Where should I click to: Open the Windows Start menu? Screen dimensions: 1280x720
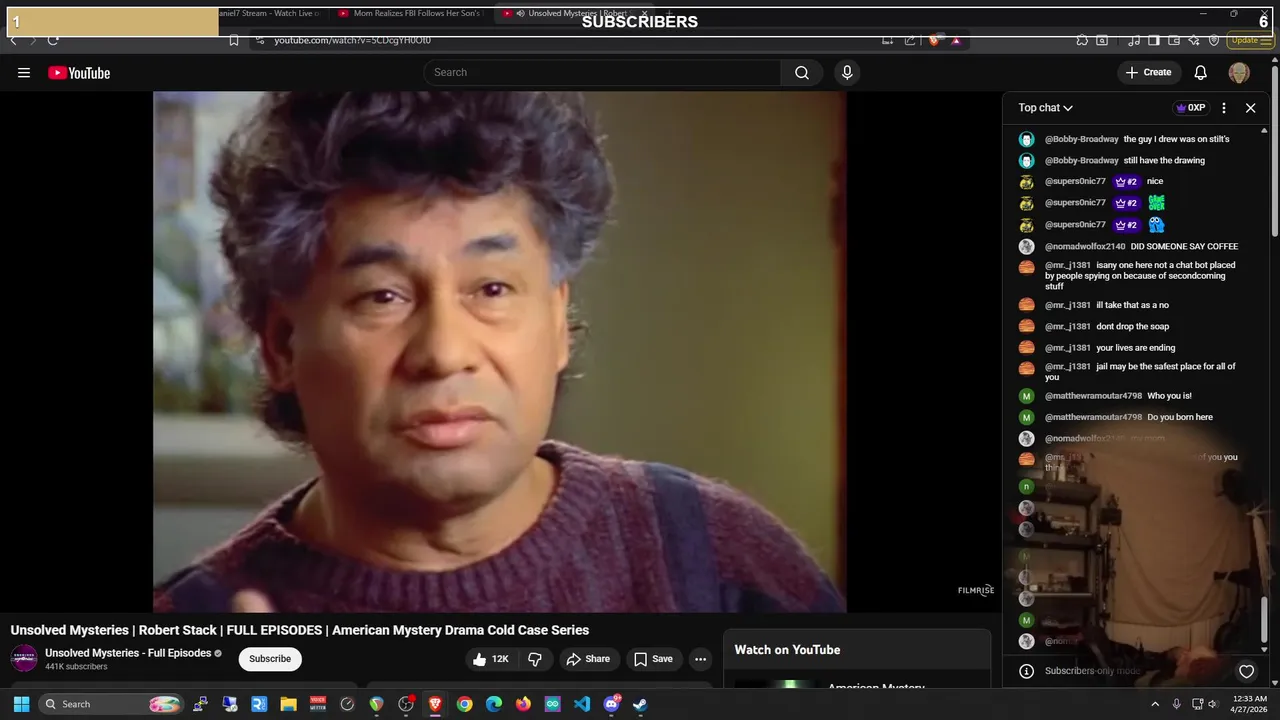[21, 704]
